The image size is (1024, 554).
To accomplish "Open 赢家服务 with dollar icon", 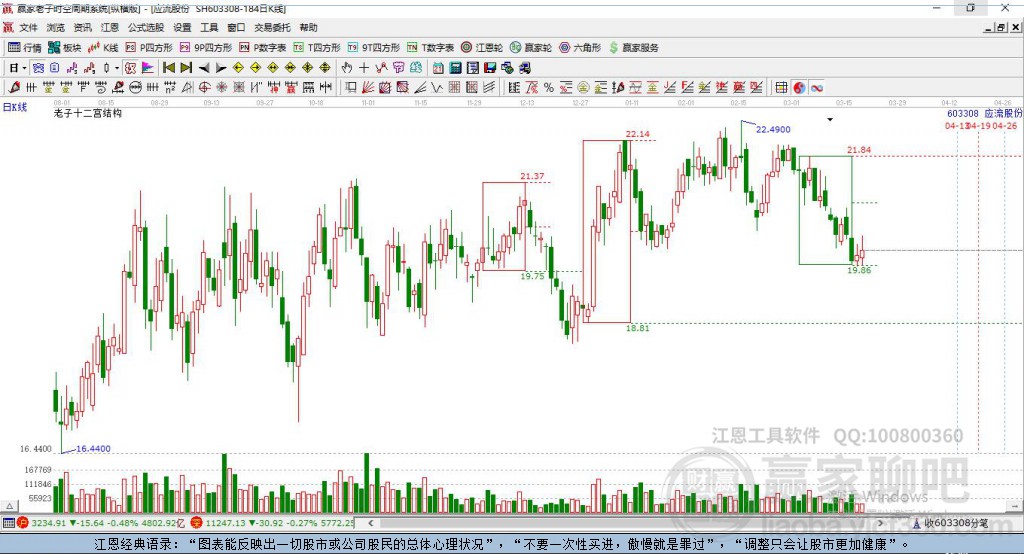I will 633,48.
